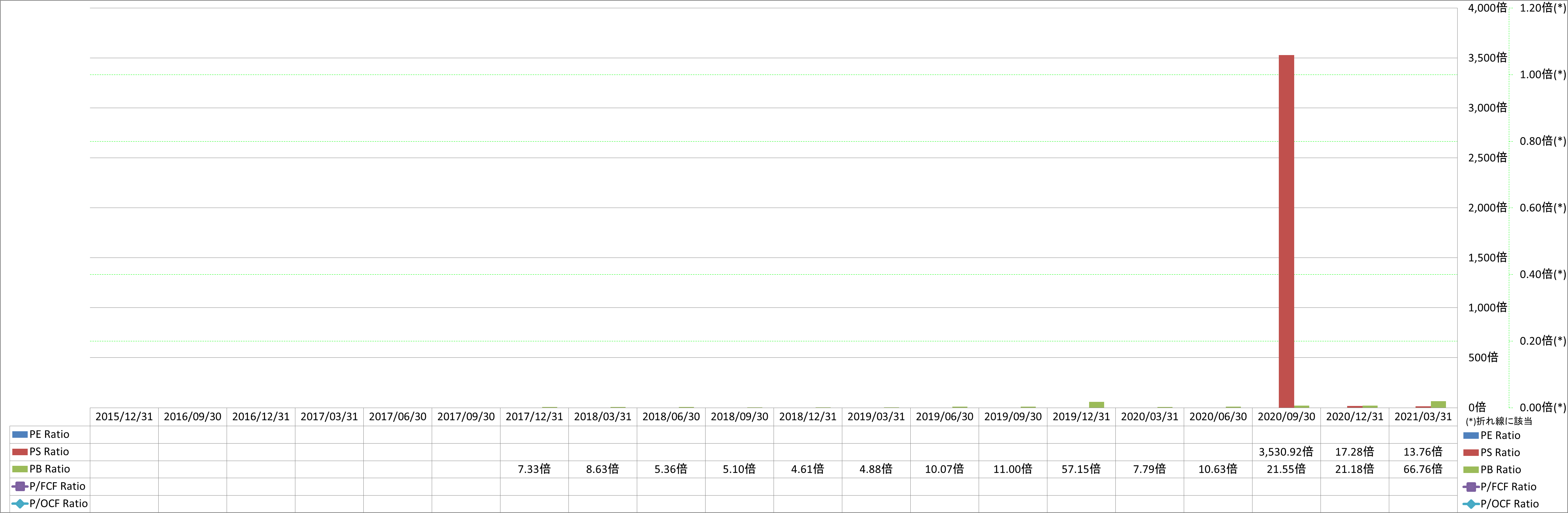The height and width of the screenshot is (513, 1568).
Task: Click the 2020/06/30 date column header
Action: (1218, 417)
